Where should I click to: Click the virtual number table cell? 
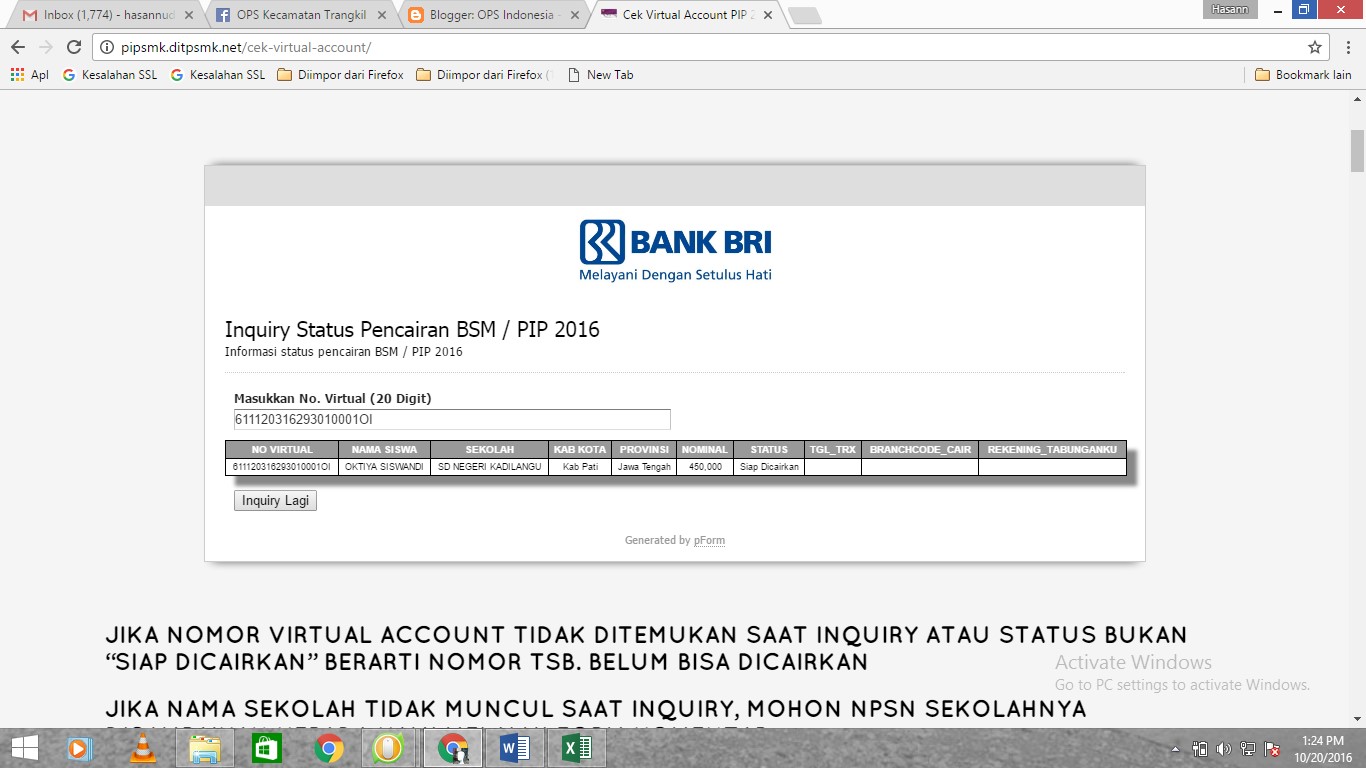(282, 467)
